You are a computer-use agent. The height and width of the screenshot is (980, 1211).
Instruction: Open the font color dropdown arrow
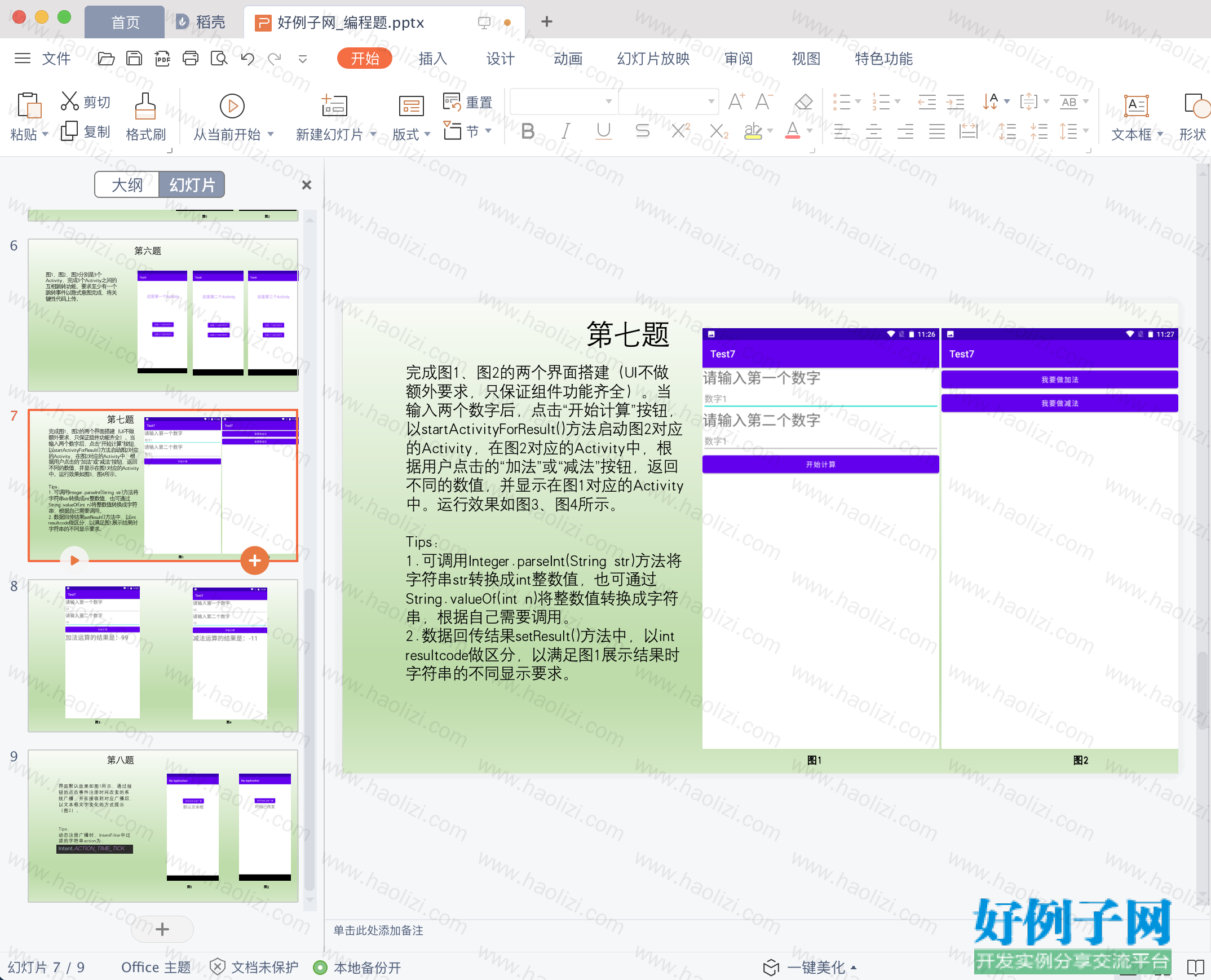(x=809, y=131)
